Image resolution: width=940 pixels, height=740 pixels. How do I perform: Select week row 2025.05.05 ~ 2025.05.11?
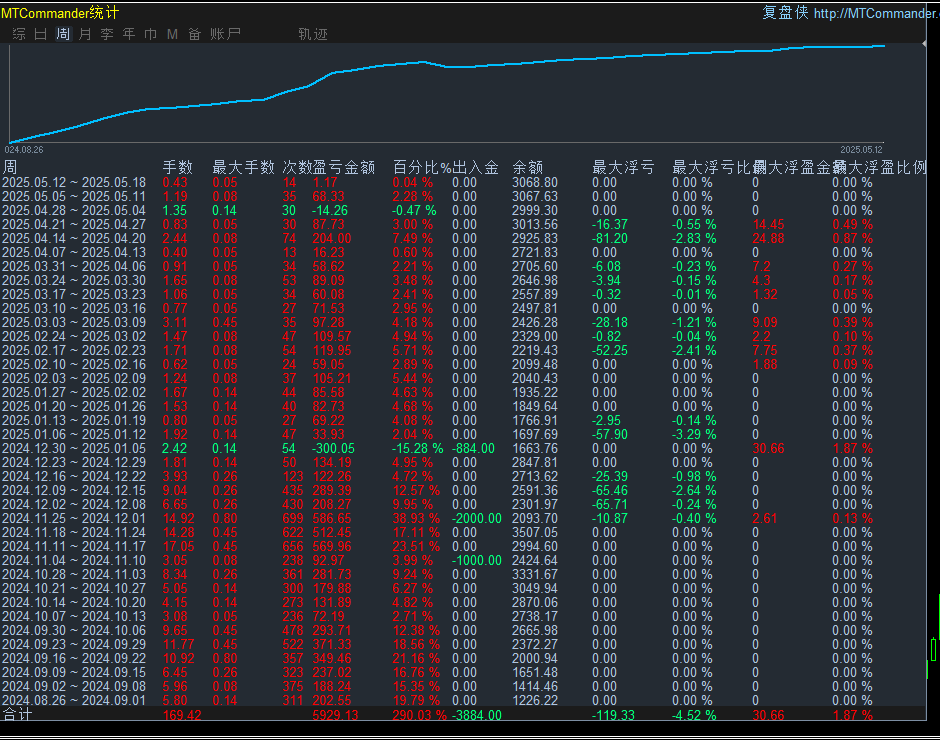coord(463,196)
